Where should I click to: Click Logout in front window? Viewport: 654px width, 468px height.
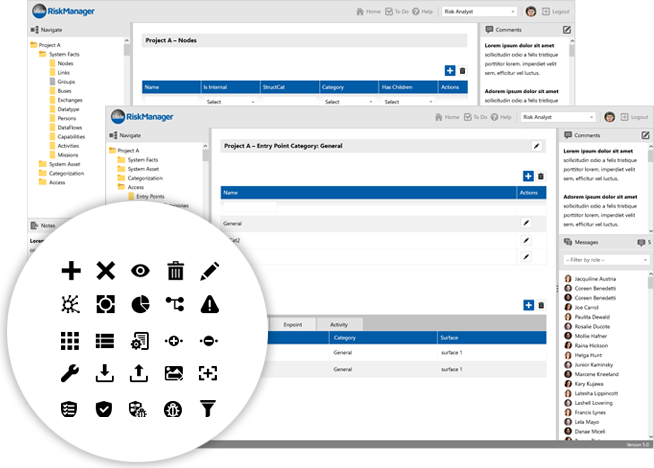634,117
